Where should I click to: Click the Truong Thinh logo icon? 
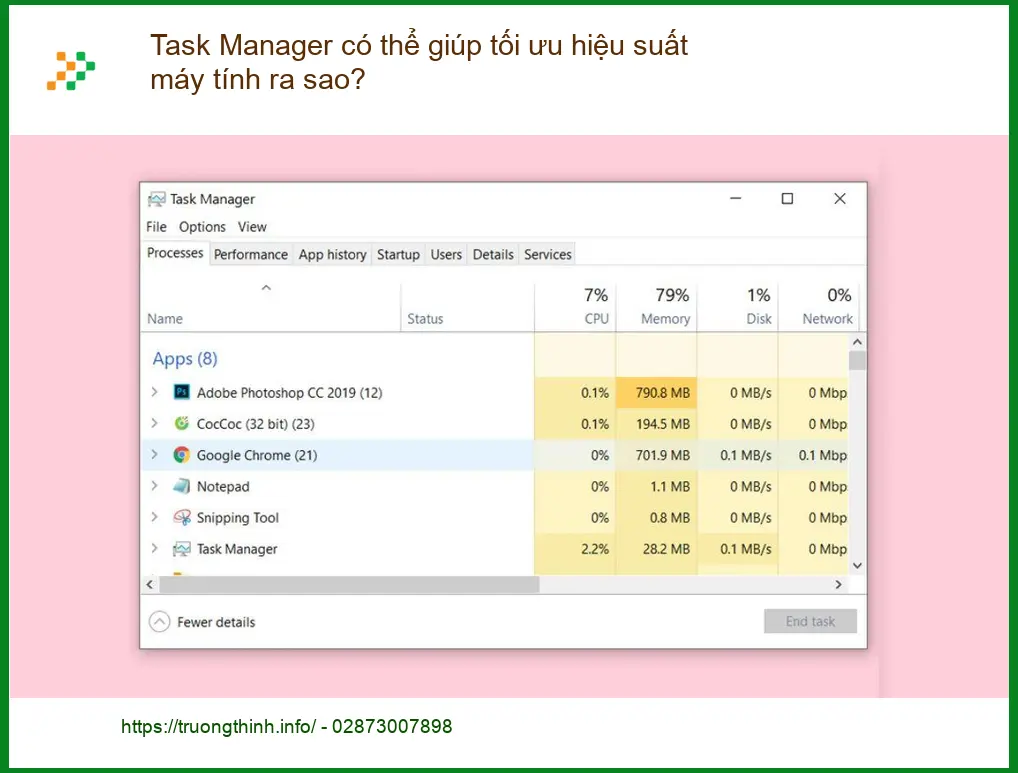click(71, 70)
